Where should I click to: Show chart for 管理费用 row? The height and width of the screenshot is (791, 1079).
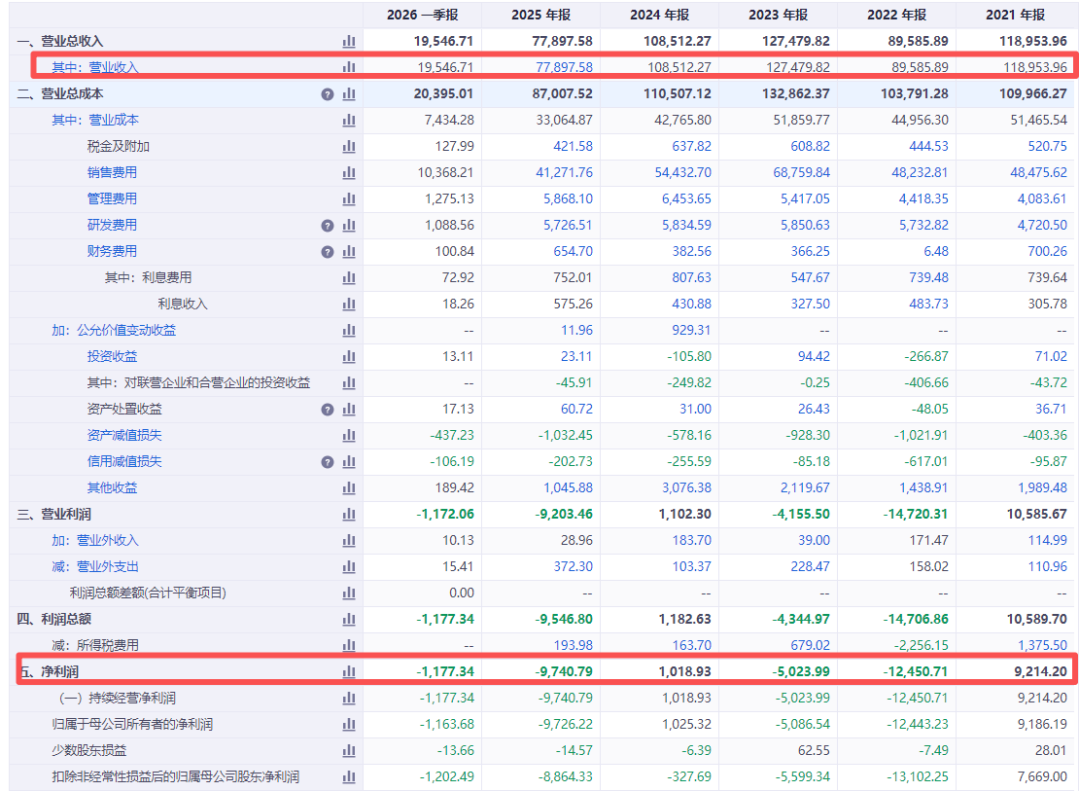(349, 199)
